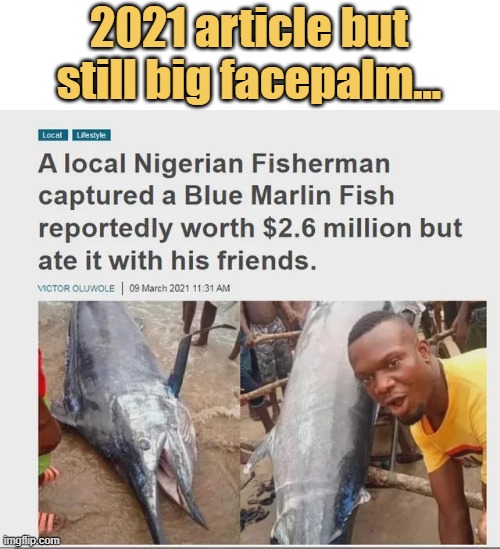Click the man's face in right photo
This screenshot has height=549, width=500.
(x=390, y=373)
